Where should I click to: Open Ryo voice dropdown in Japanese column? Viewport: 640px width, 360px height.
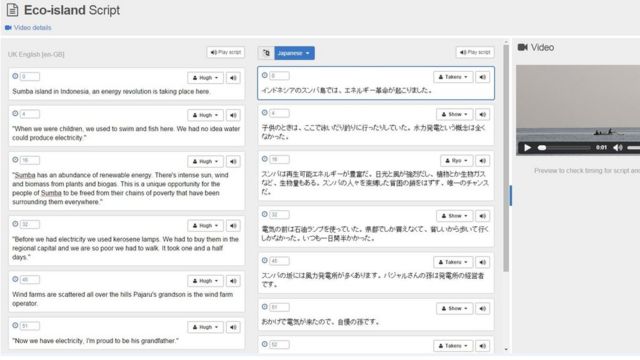(457, 161)
